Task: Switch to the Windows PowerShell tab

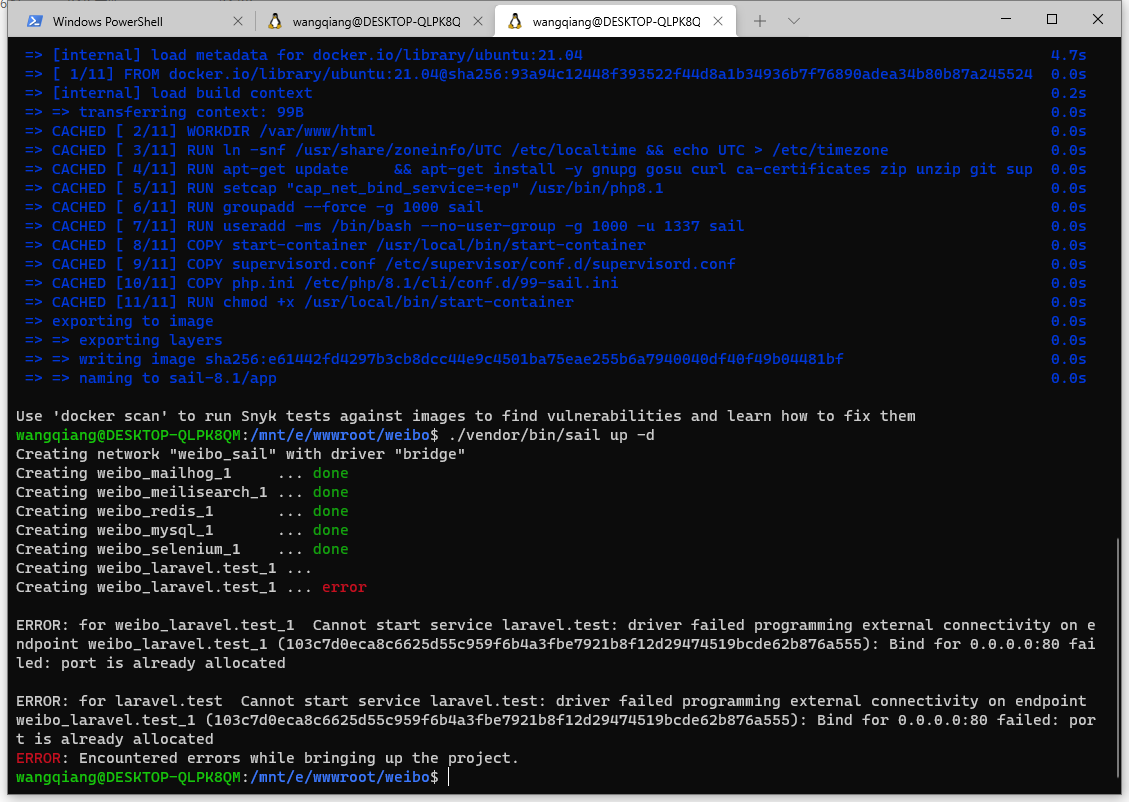Action: (120, 21)
